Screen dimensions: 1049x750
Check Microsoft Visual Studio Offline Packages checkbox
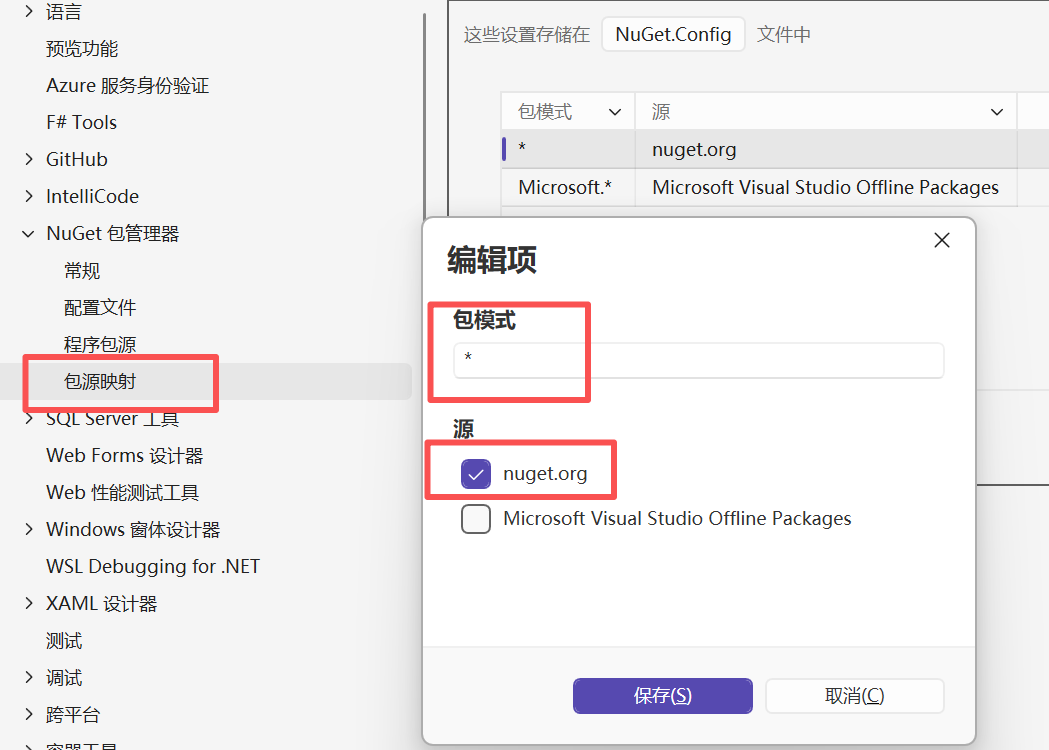(476, 519)
